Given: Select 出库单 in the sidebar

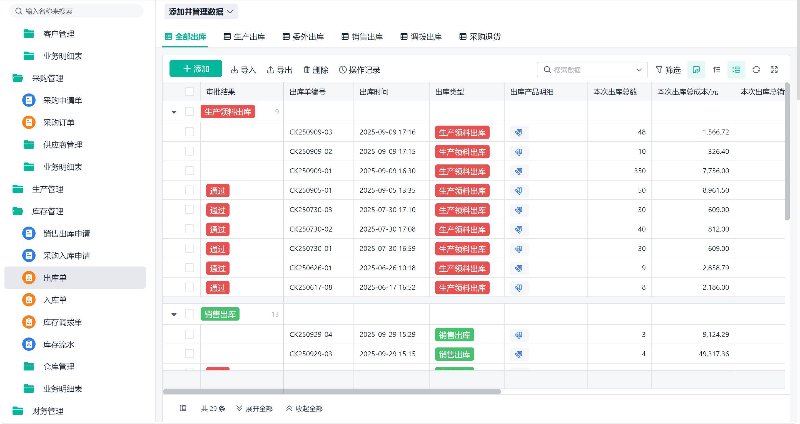Looking at the screenshot, I should [x=75, y=278].
